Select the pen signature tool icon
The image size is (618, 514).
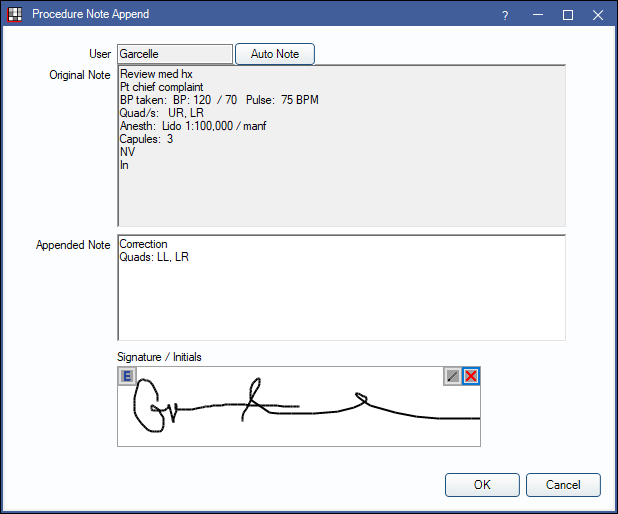(x=453, y=376)
